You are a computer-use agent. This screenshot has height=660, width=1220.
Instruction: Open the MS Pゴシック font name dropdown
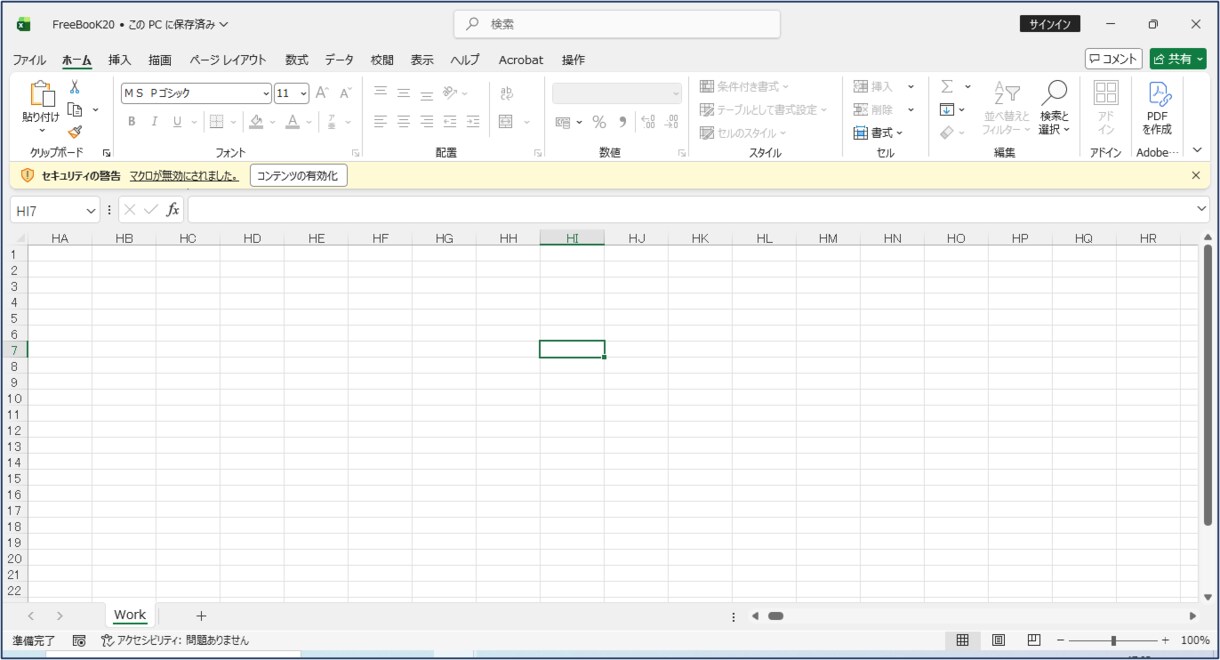tap(266, 93)
